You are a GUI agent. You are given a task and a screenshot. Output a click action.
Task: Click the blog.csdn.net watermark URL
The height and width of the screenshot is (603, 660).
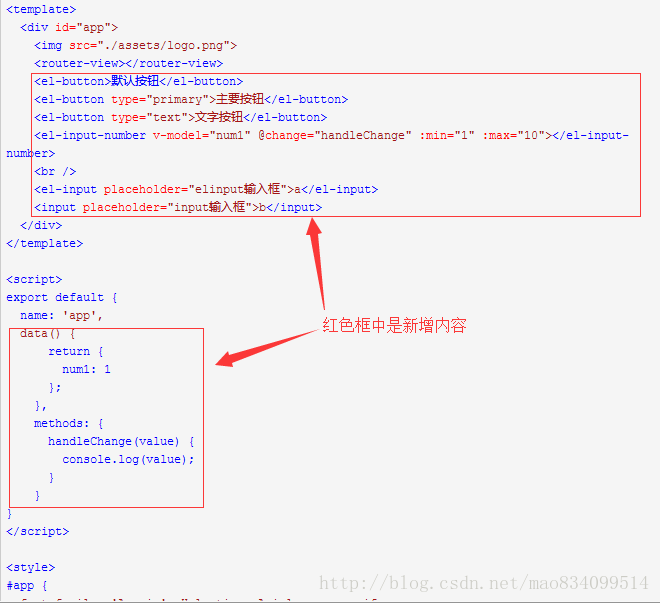click(x=484, y=583)
